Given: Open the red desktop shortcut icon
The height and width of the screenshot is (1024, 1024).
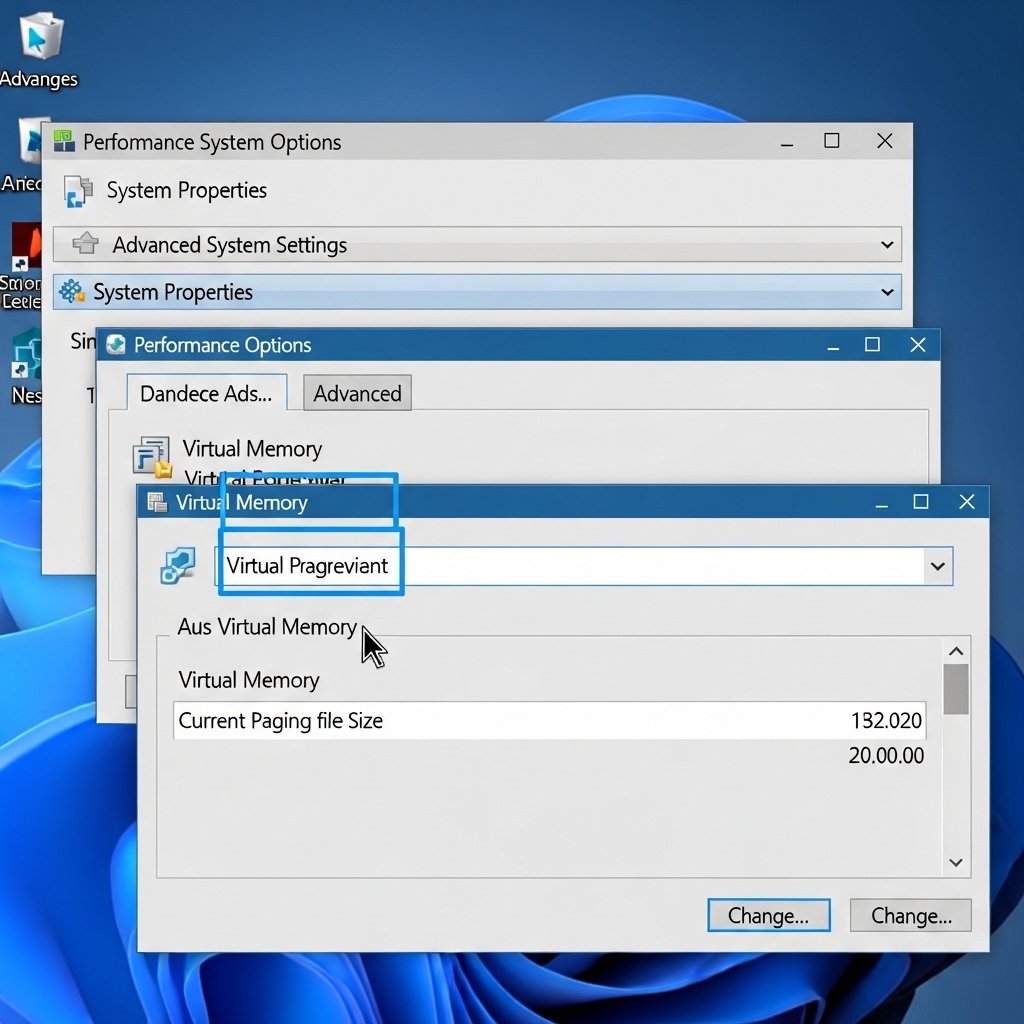Looking at the screenshot, I should pos(24,246).
